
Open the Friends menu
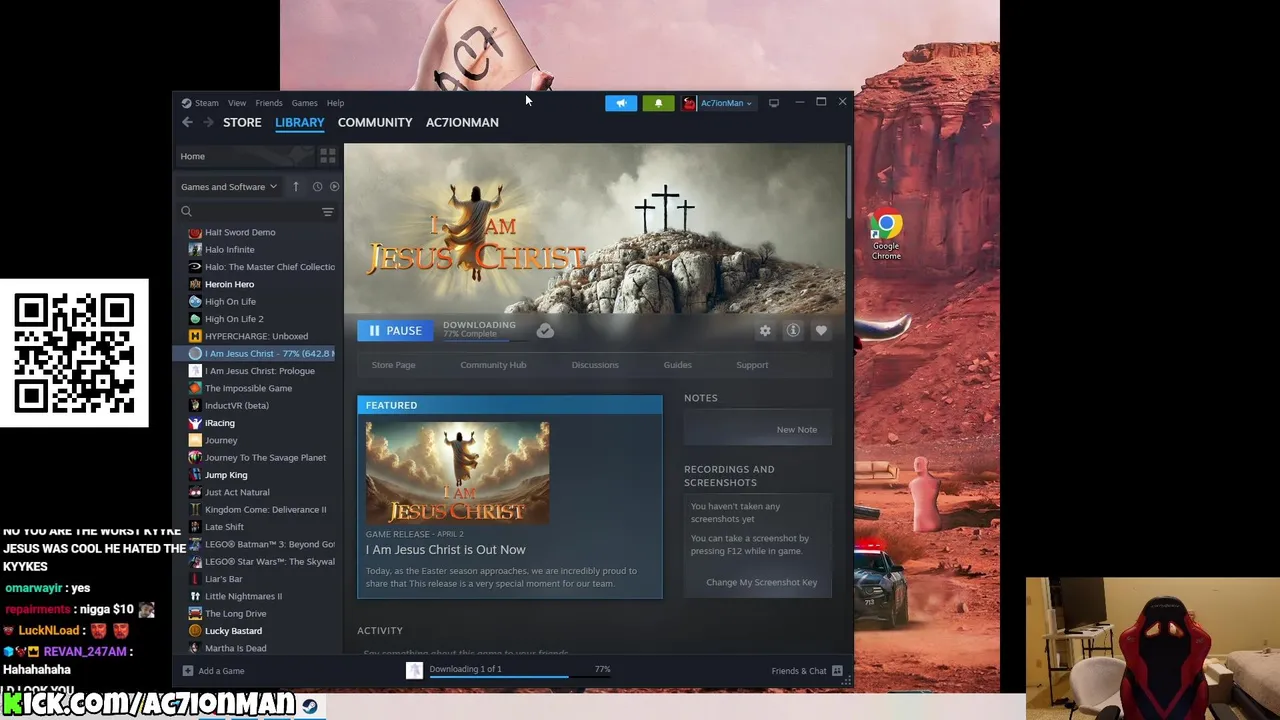pyautogui.click(x=269, y=103)
